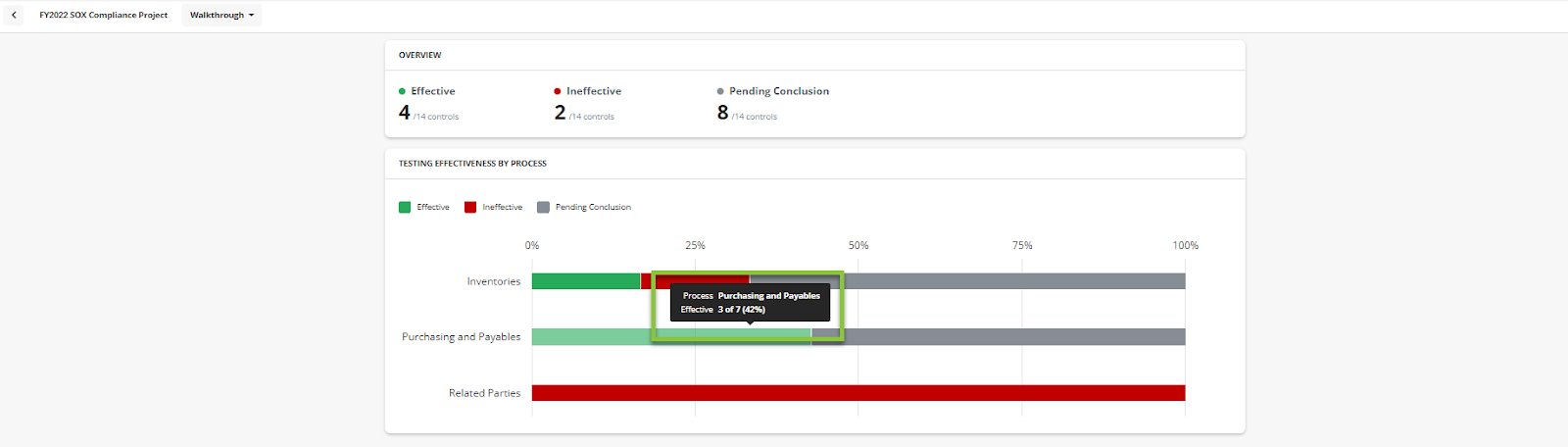Click the green Effective segment of Inventories bar
Viewport: 1568px width, 447px height.
point(586,281)
